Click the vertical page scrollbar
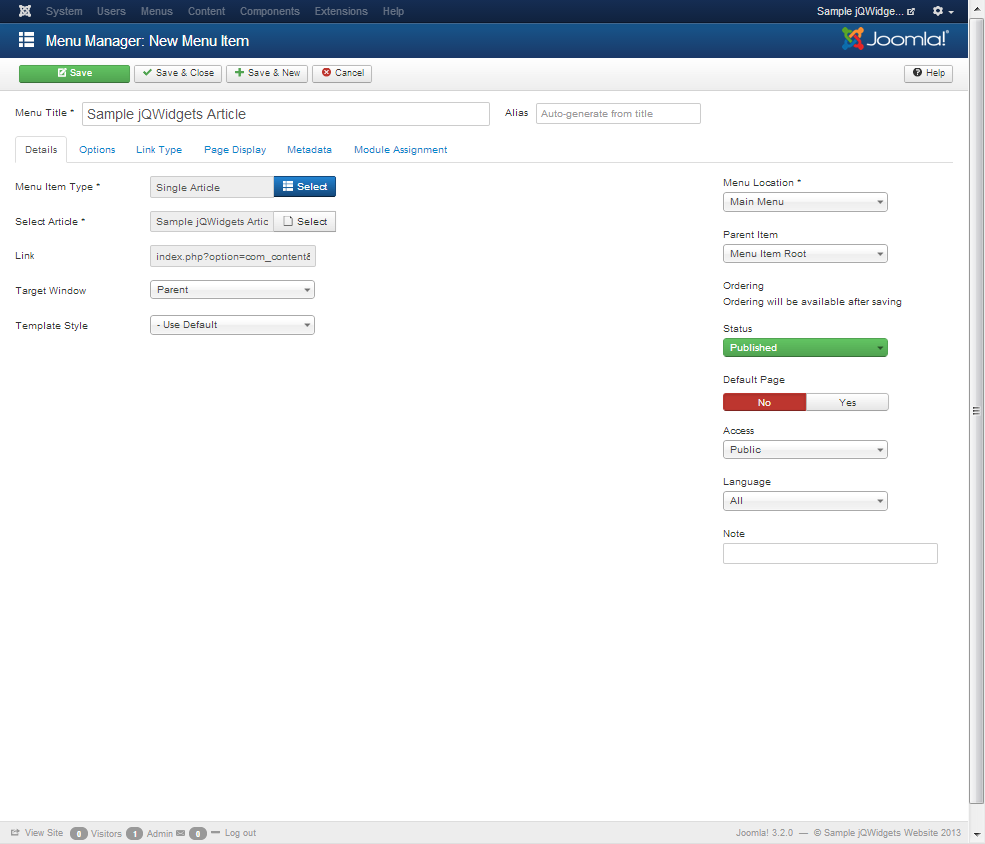The height and width of the screenshot is (844, 985). (976, 411)
